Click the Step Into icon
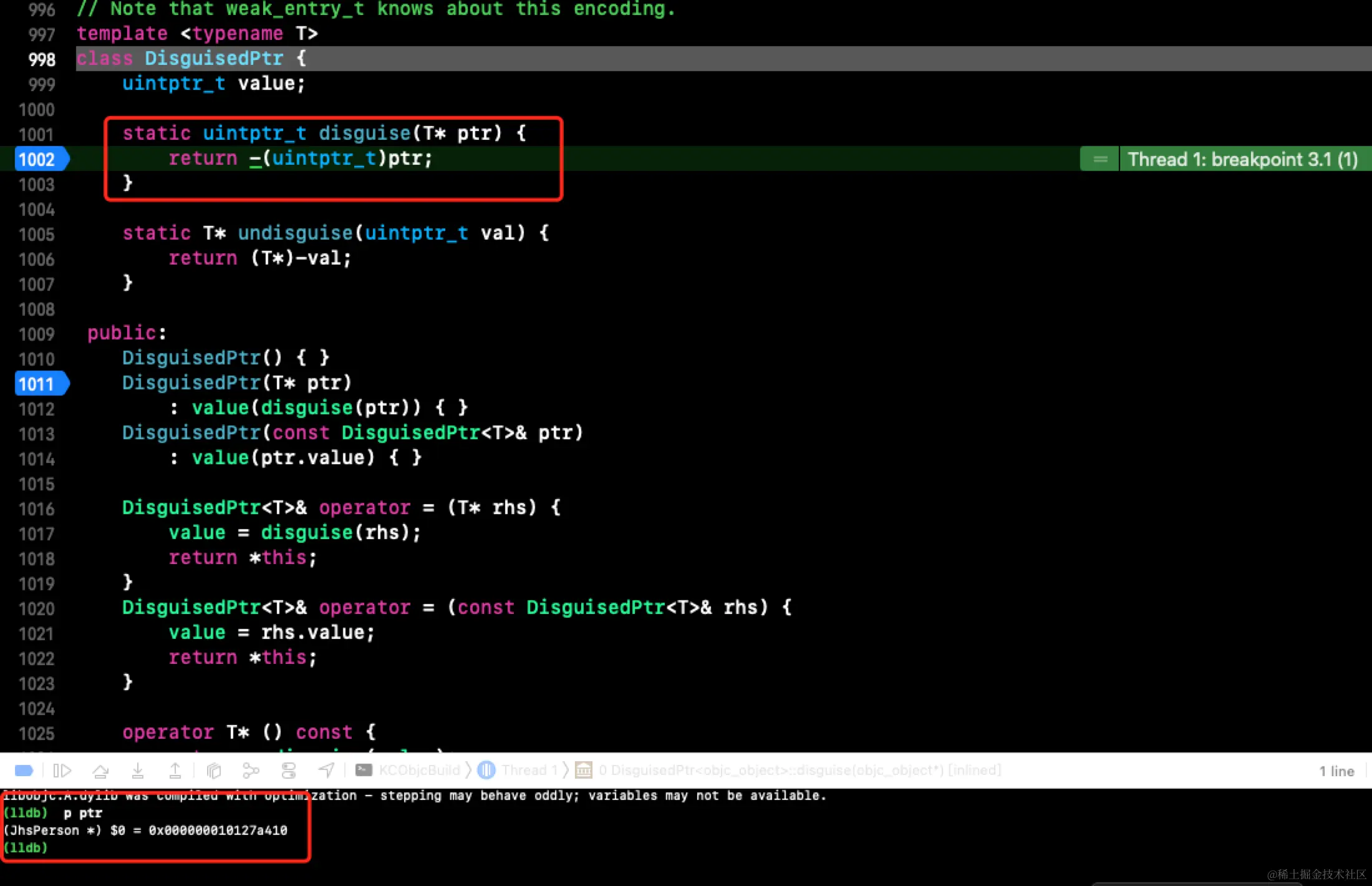 (138, 771)
